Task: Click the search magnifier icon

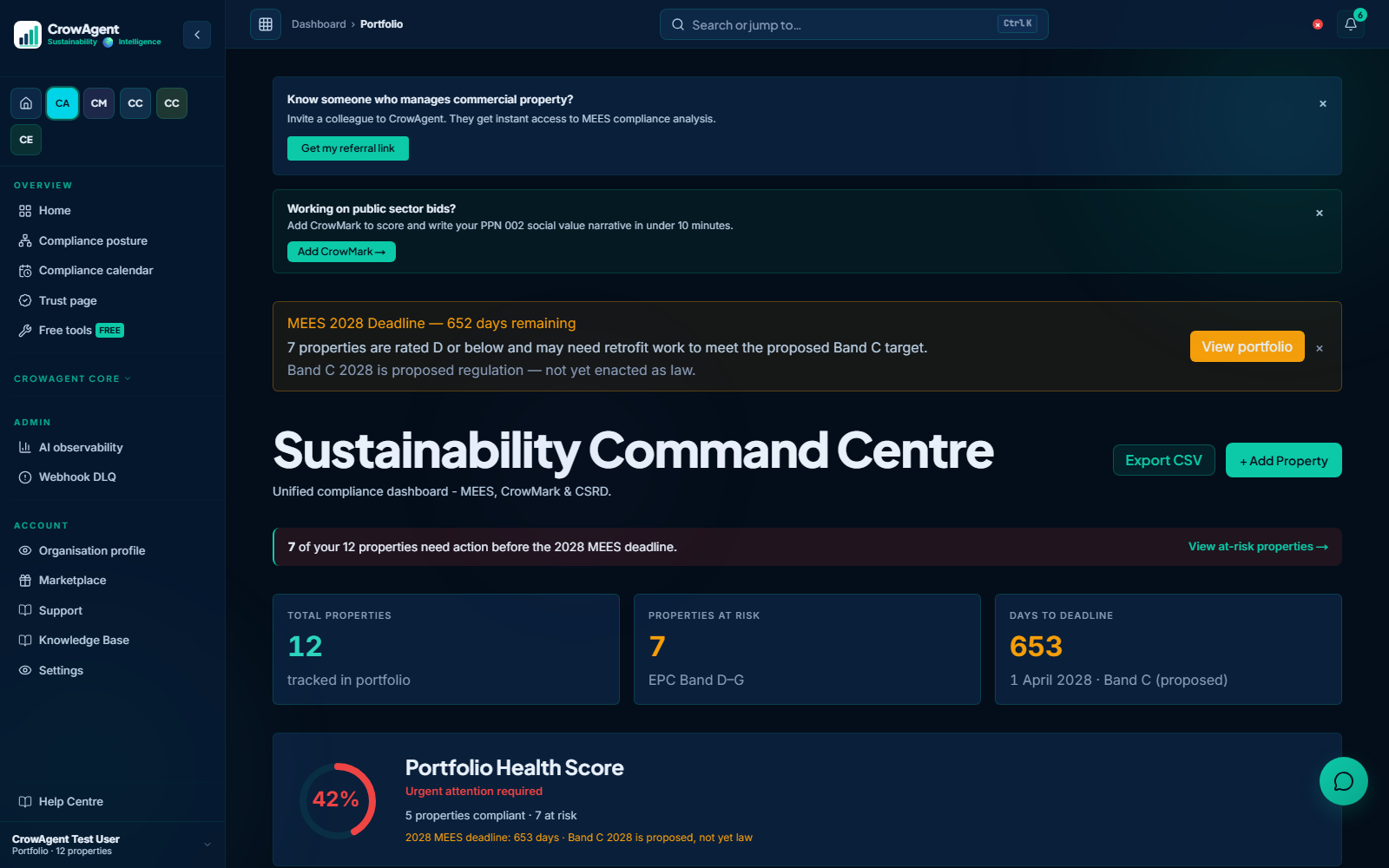Action: (678, 24)
